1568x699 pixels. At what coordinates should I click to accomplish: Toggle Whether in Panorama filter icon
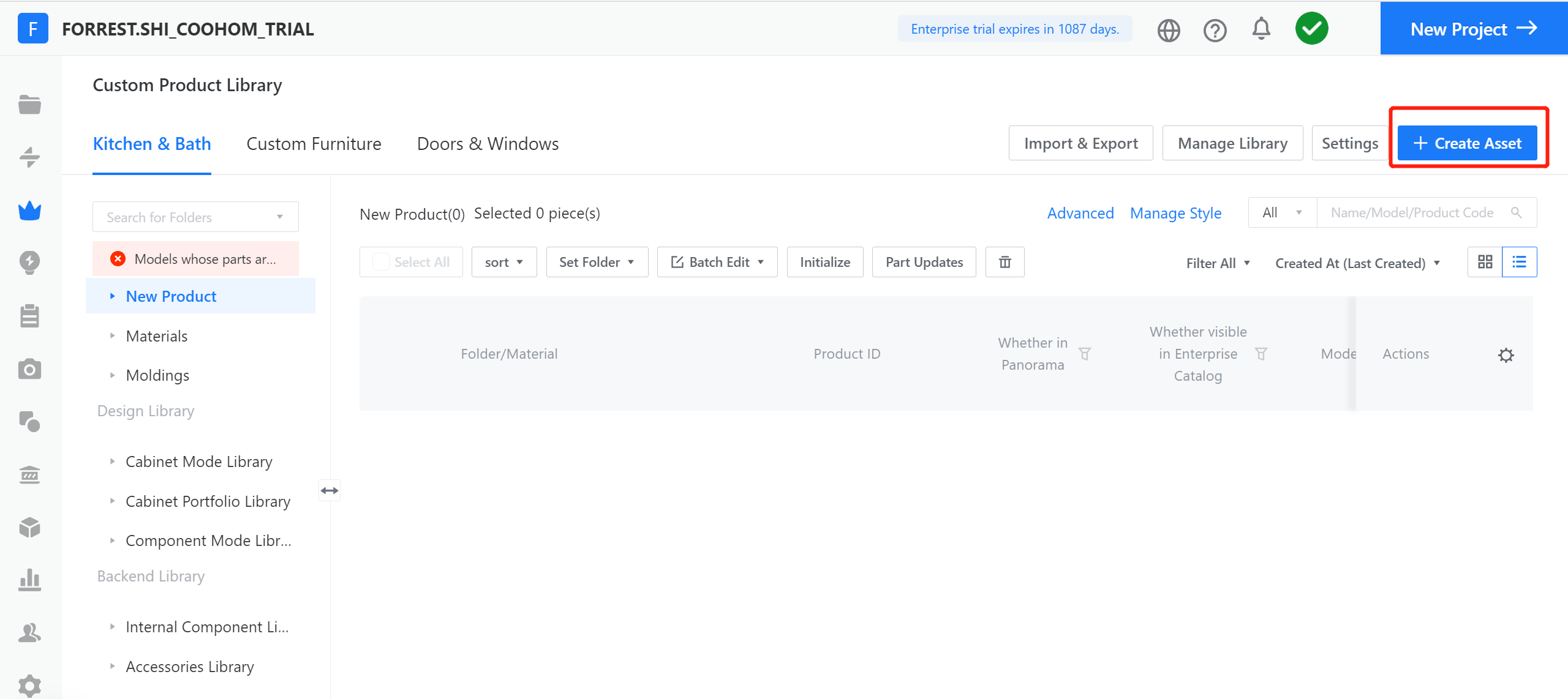click(x=1085, y=354)
